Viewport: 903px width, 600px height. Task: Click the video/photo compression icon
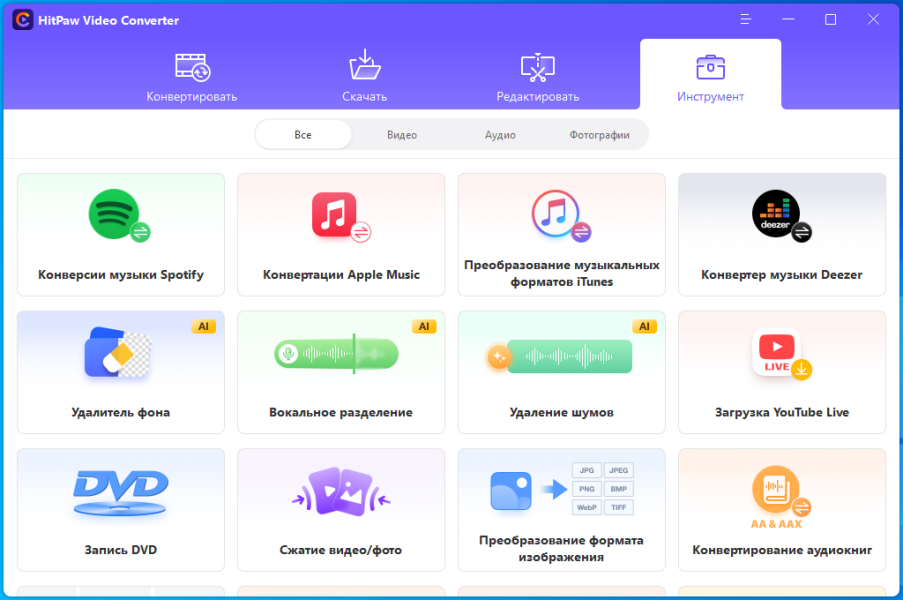click(341, 491)
